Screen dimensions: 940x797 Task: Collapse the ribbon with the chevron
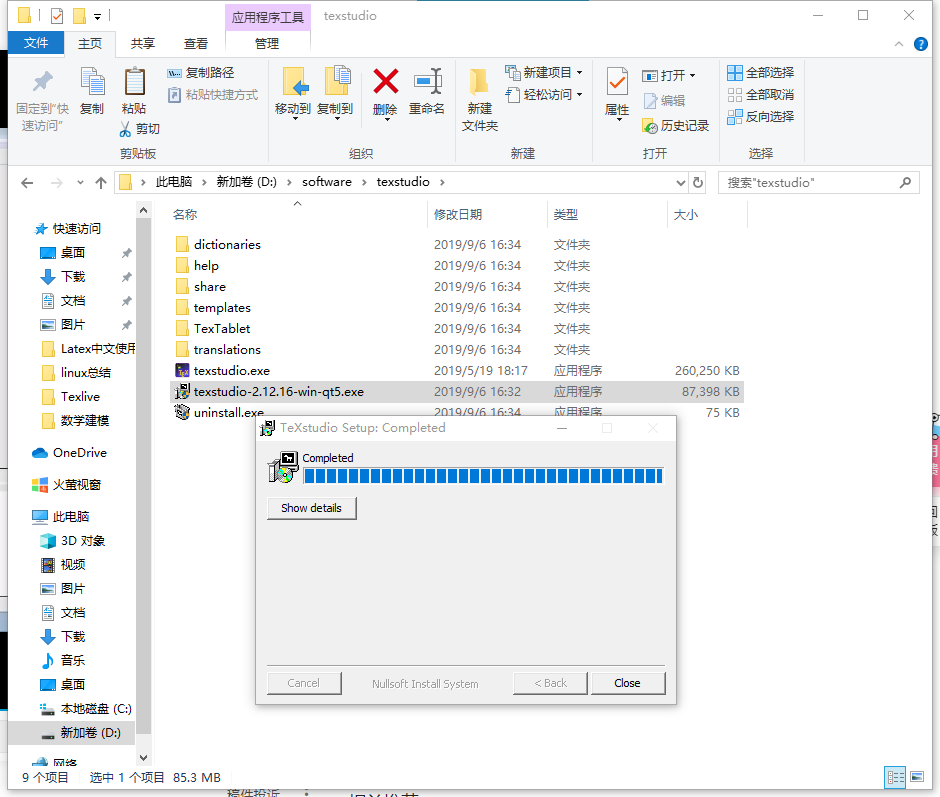point(899,44)
